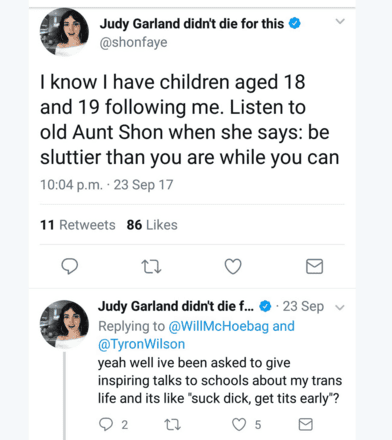Retweet the reply tweet
392x440 pixels.
pos(173,425)
